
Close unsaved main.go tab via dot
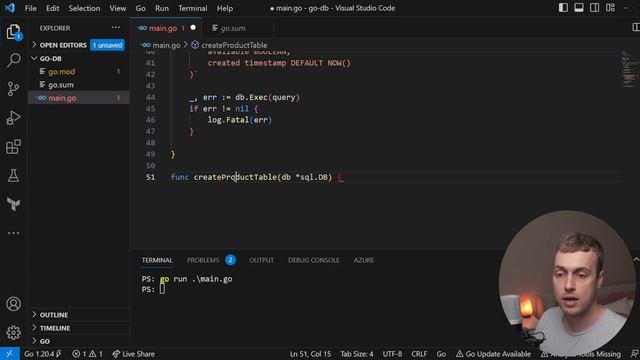tap(193, 28)
